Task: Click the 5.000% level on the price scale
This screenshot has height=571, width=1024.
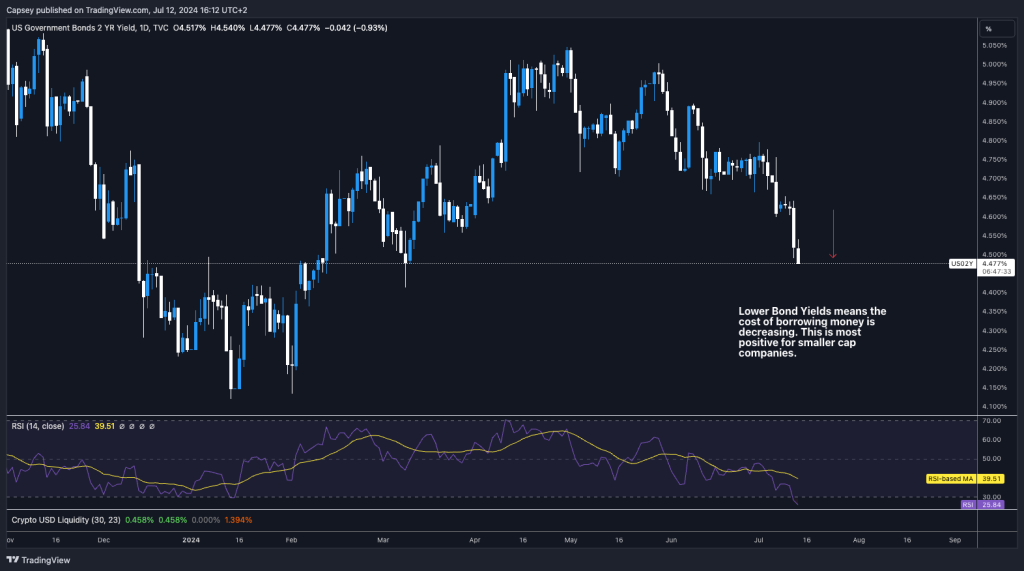Action: pyautogui.click(x=993, y=64)
